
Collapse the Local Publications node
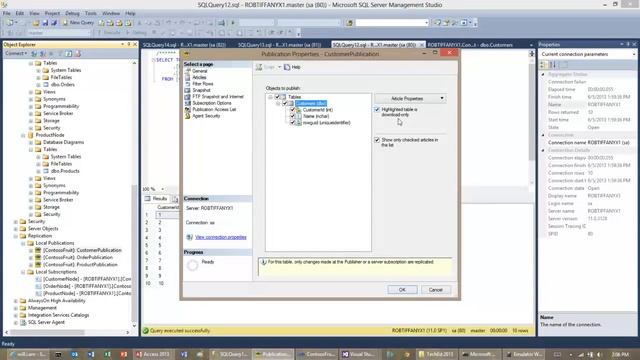(23, 243)
